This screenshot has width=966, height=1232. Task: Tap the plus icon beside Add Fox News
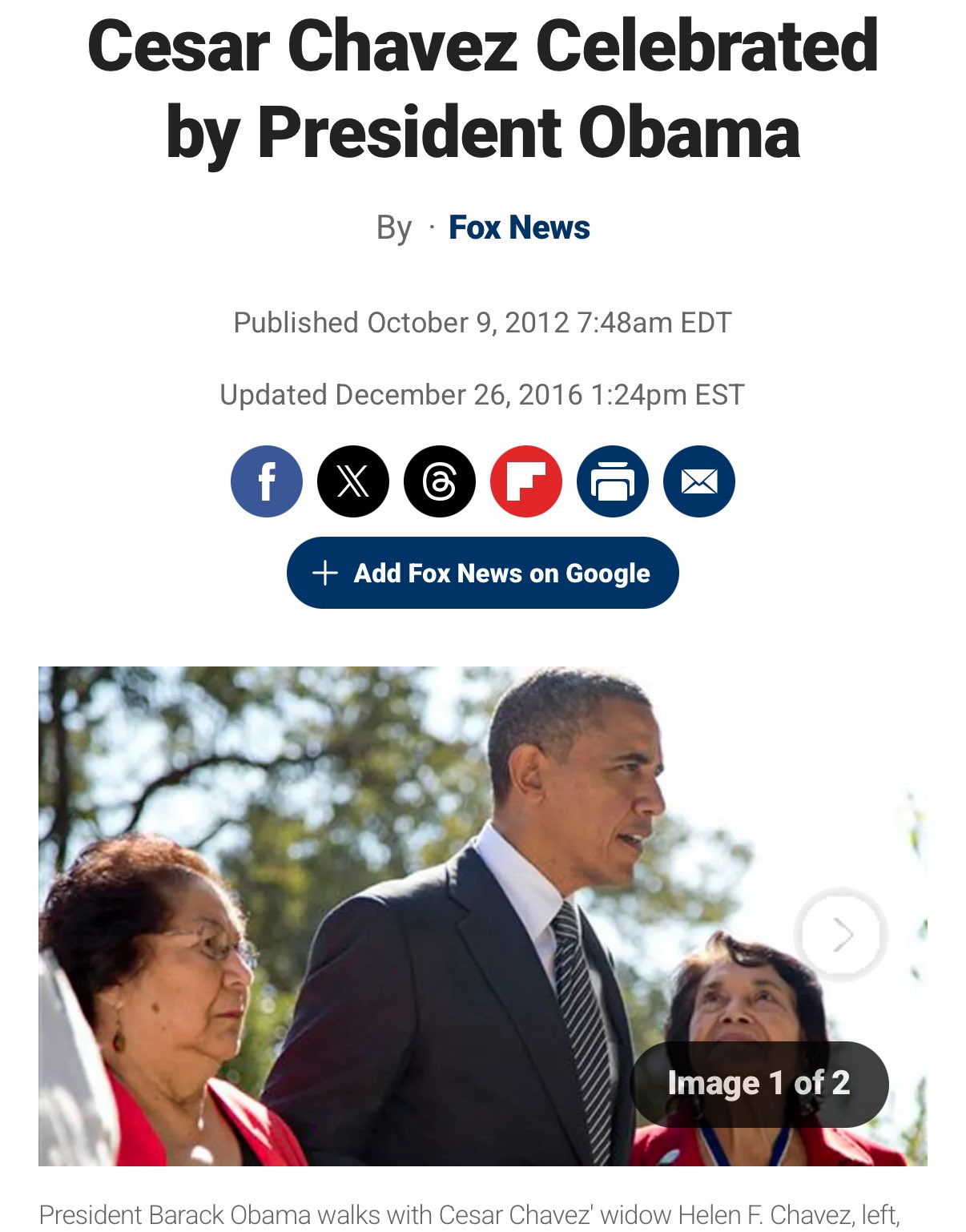[324, 574]
